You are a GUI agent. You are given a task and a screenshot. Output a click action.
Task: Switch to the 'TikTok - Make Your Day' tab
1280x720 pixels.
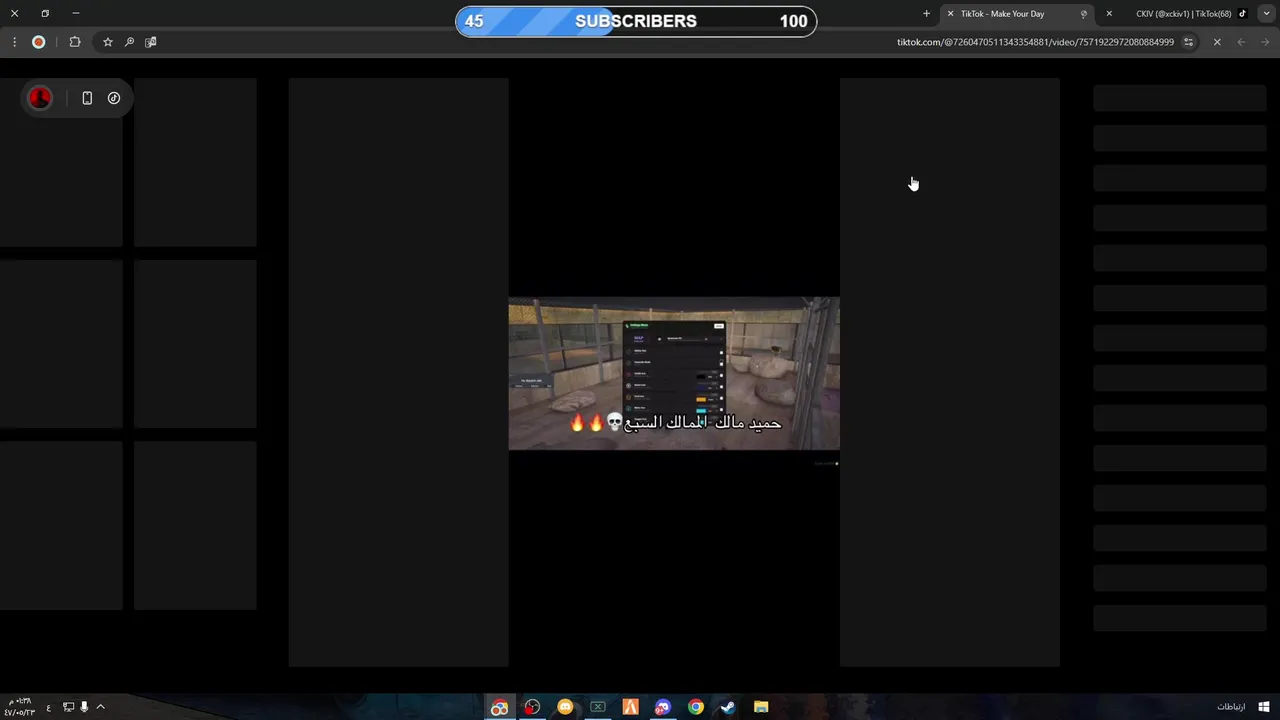point(1016,14)
